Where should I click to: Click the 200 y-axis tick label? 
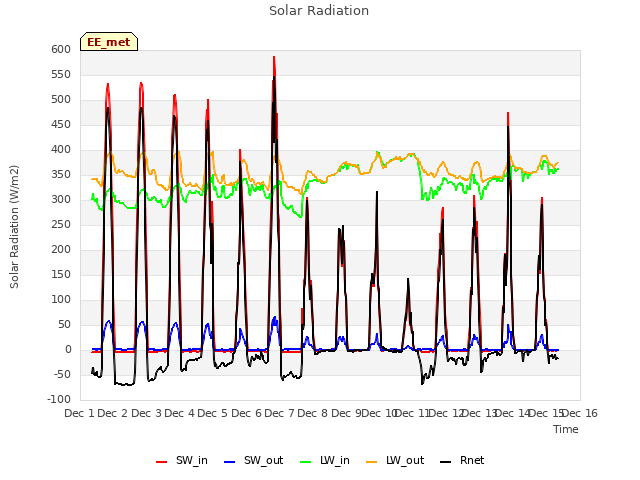[61, 249]
